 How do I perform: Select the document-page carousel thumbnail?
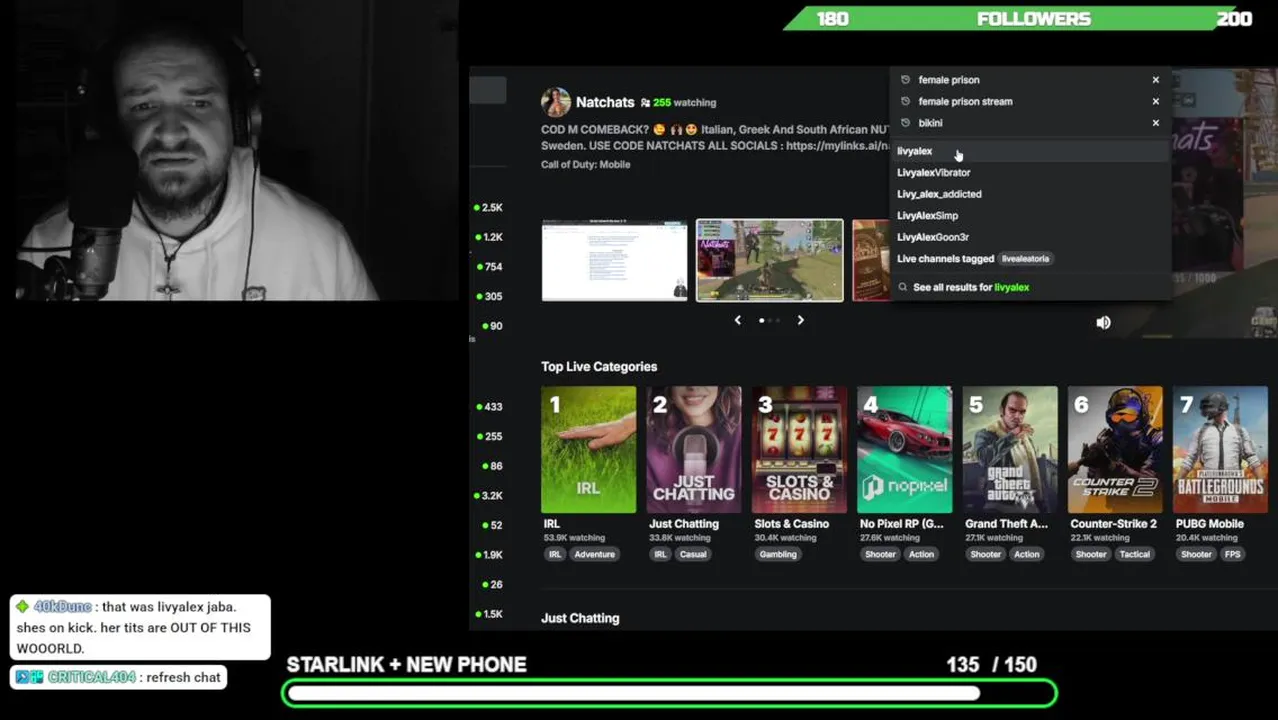click(615, 260)
